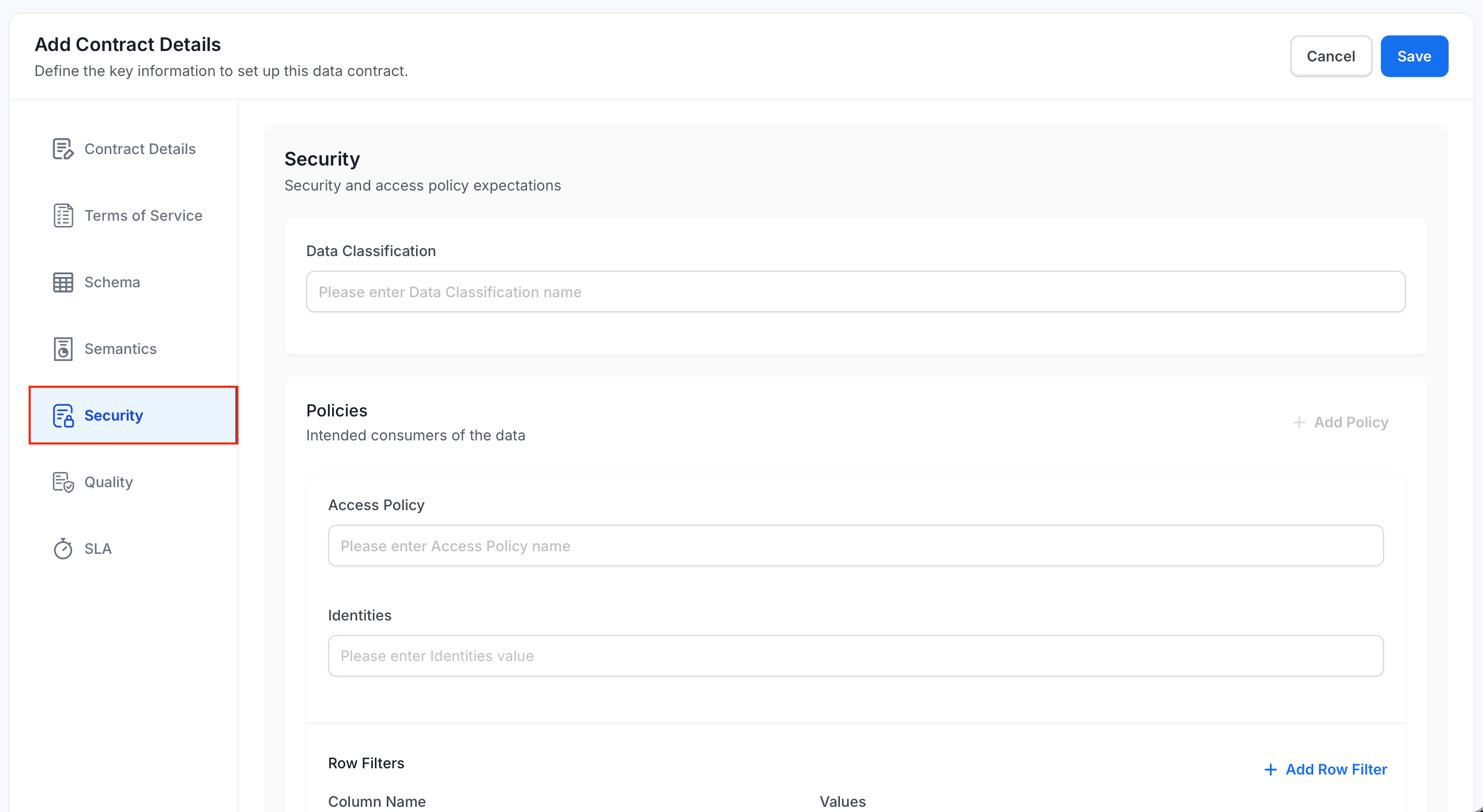Click the Contract Details document-edit icon
Image resolution: width=1483 pixels, height=812 pixels.
coord(63,148)
